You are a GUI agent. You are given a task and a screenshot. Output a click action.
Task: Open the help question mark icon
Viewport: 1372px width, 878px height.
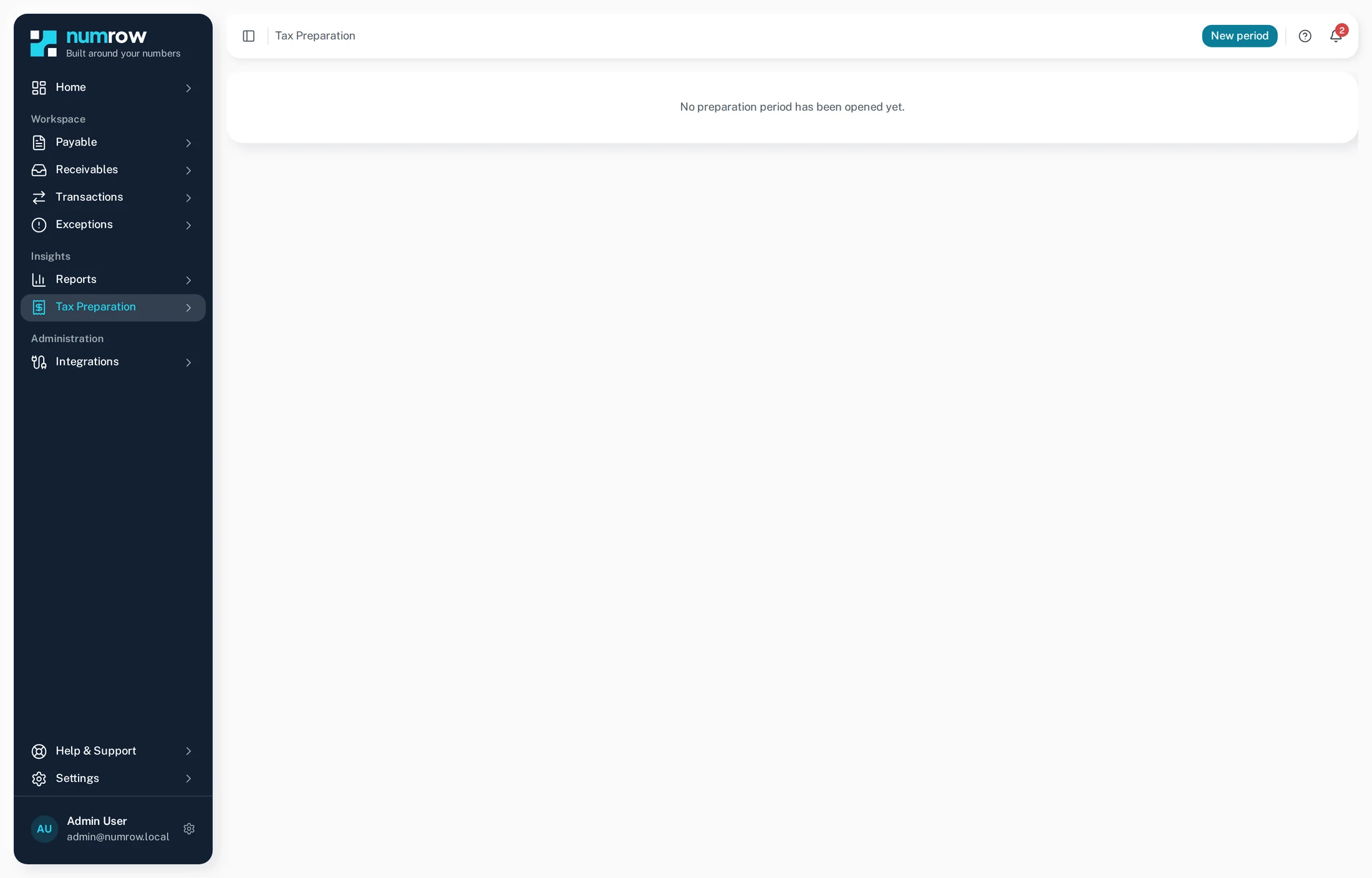pos(1305,36)
